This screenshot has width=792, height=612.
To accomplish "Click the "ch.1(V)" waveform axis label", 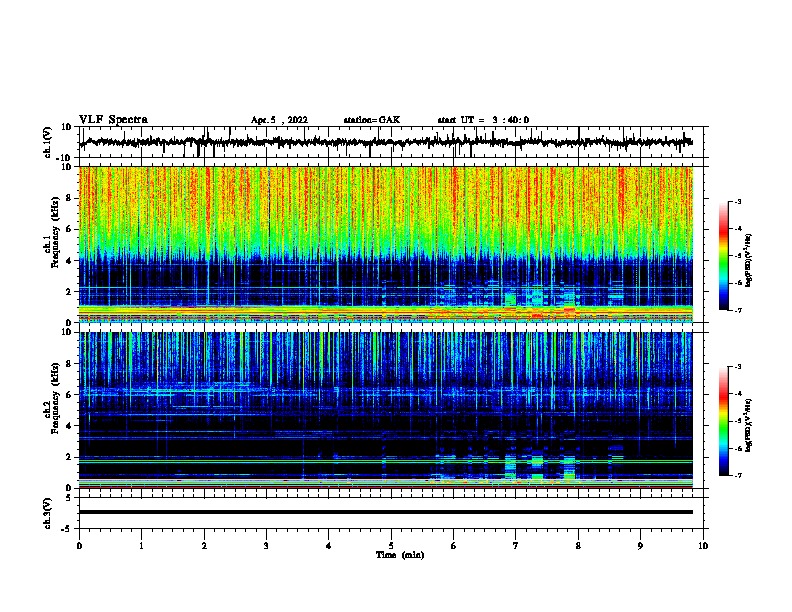I will 48,142.
